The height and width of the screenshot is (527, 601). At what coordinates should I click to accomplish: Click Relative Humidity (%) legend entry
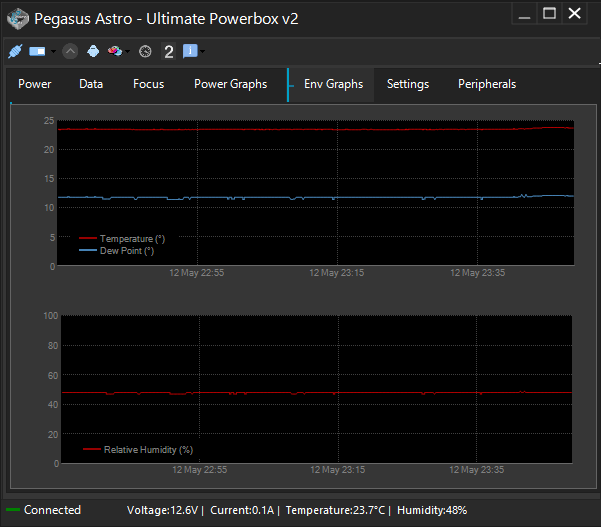click(138, 450)
